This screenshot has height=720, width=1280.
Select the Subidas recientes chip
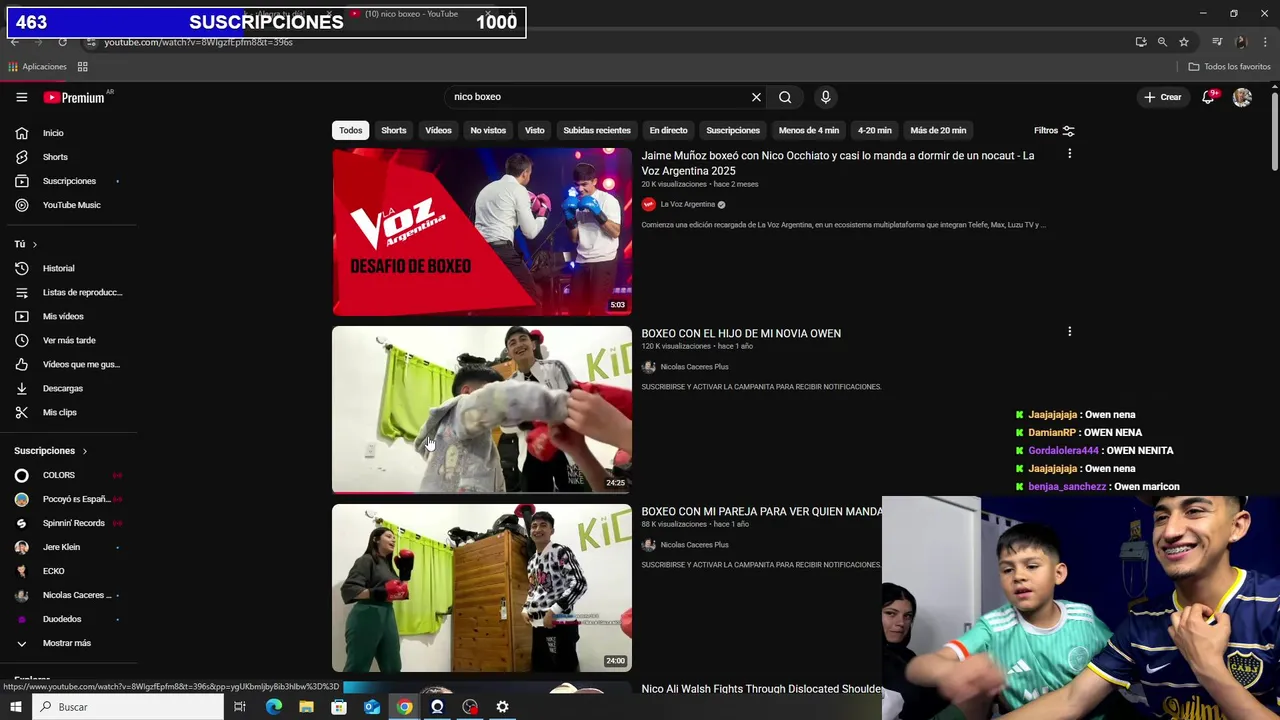[x=597, y=130]
